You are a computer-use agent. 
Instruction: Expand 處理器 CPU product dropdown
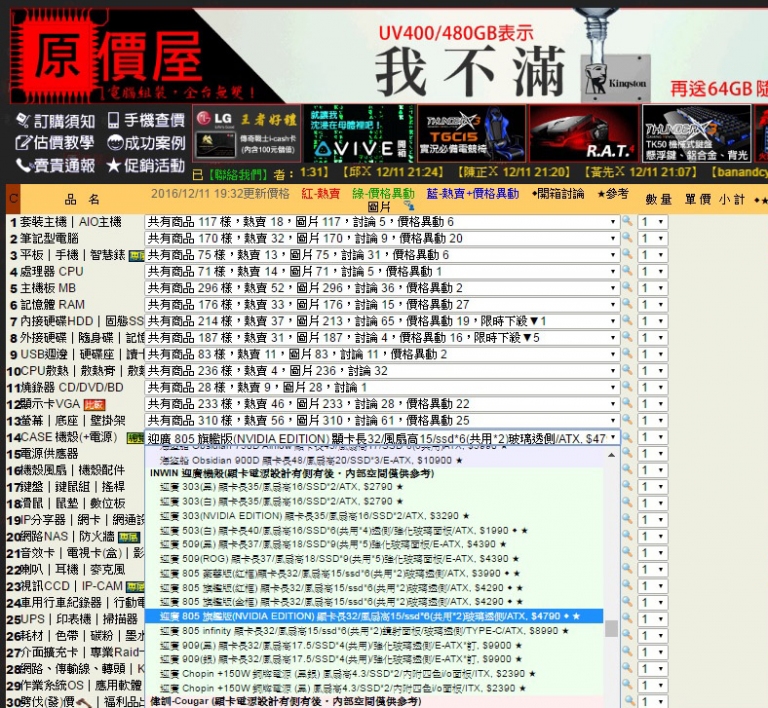click(x=382, y=272)
